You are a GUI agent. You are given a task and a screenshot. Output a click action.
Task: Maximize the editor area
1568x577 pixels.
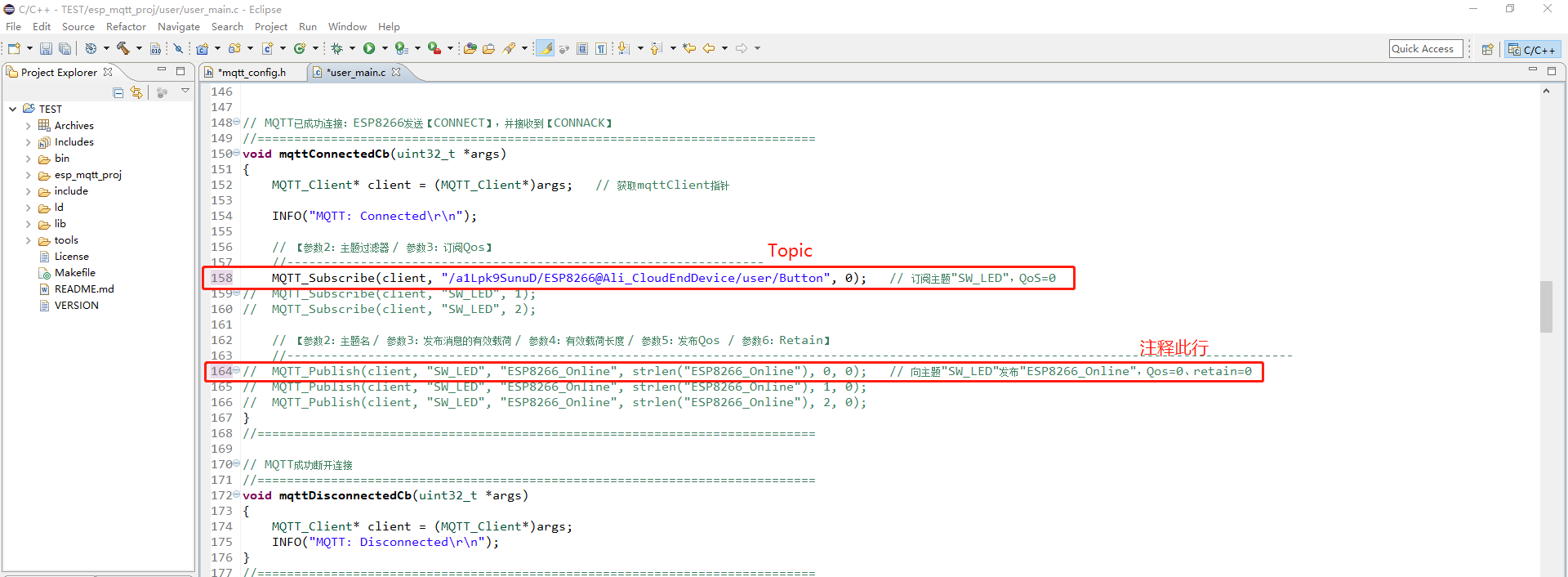(1552, 71)
